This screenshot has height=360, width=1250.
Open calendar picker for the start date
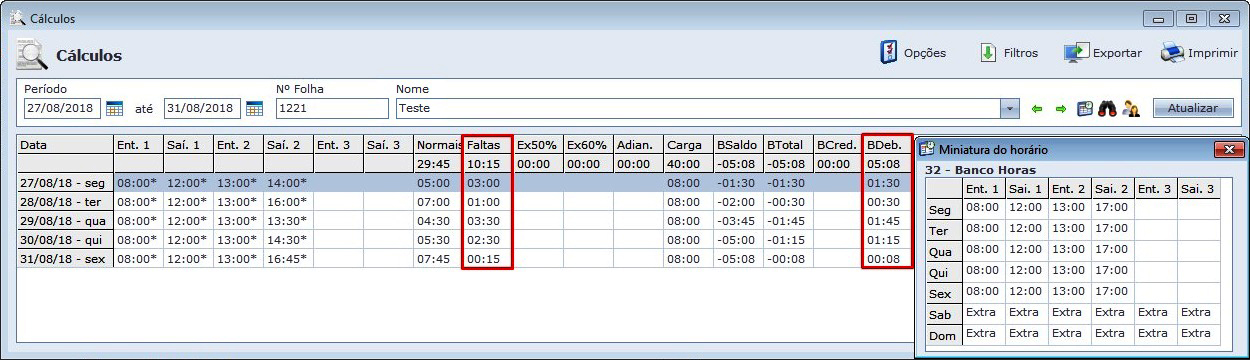[114, 108]
